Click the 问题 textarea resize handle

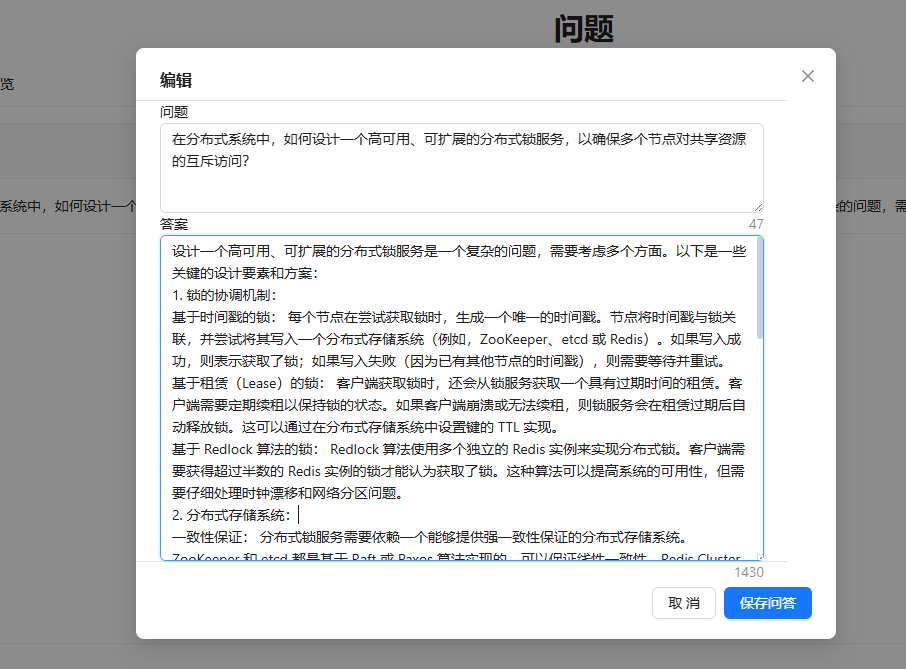(x=758, y=206)
